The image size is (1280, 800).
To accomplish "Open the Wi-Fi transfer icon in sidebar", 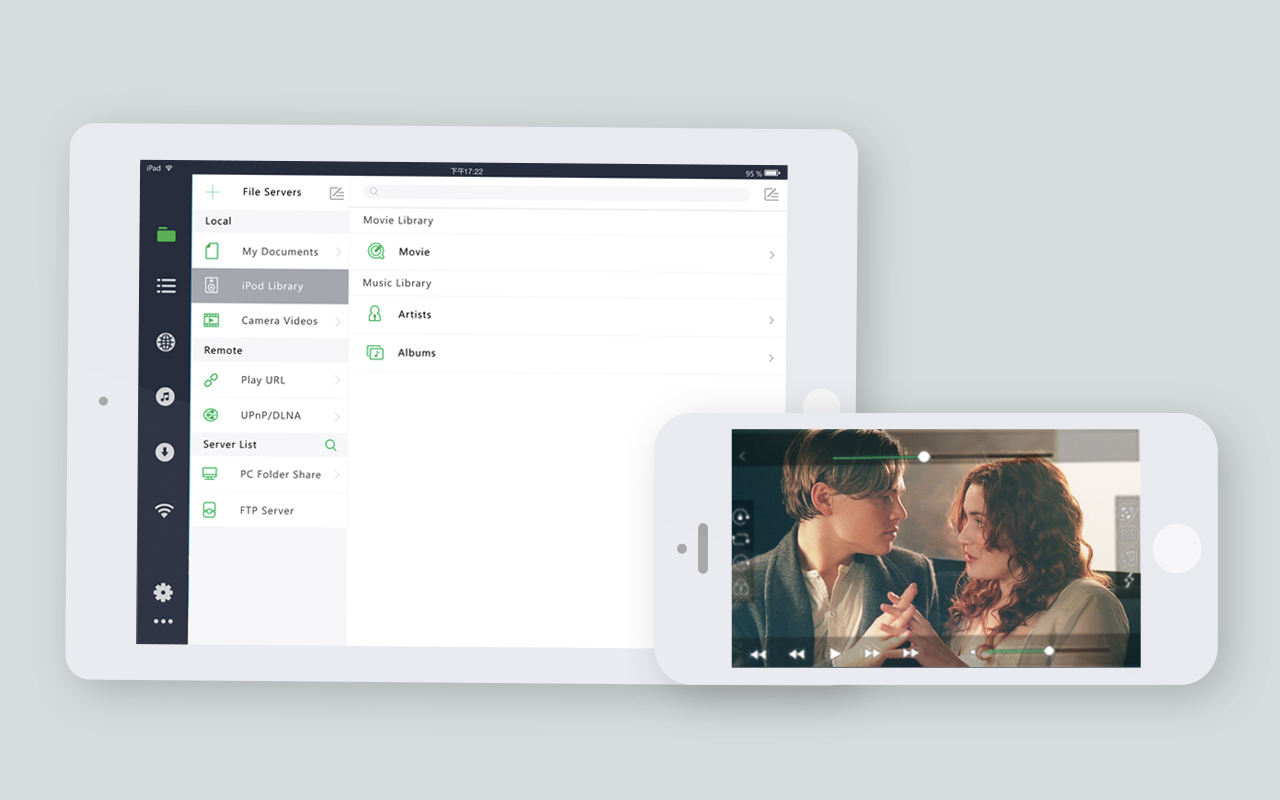I will (x=165, y=511).
